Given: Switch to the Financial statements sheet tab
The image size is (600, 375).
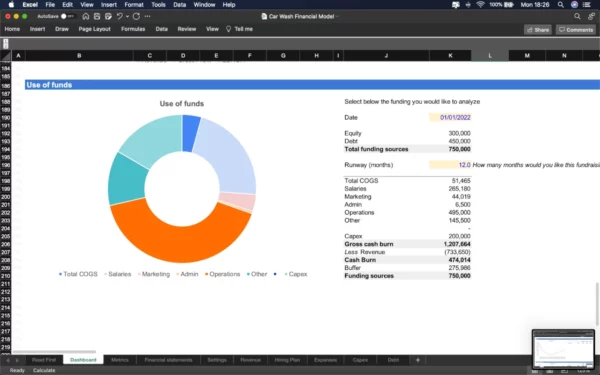Looking at the screenshot, I should tap(168, 360).
